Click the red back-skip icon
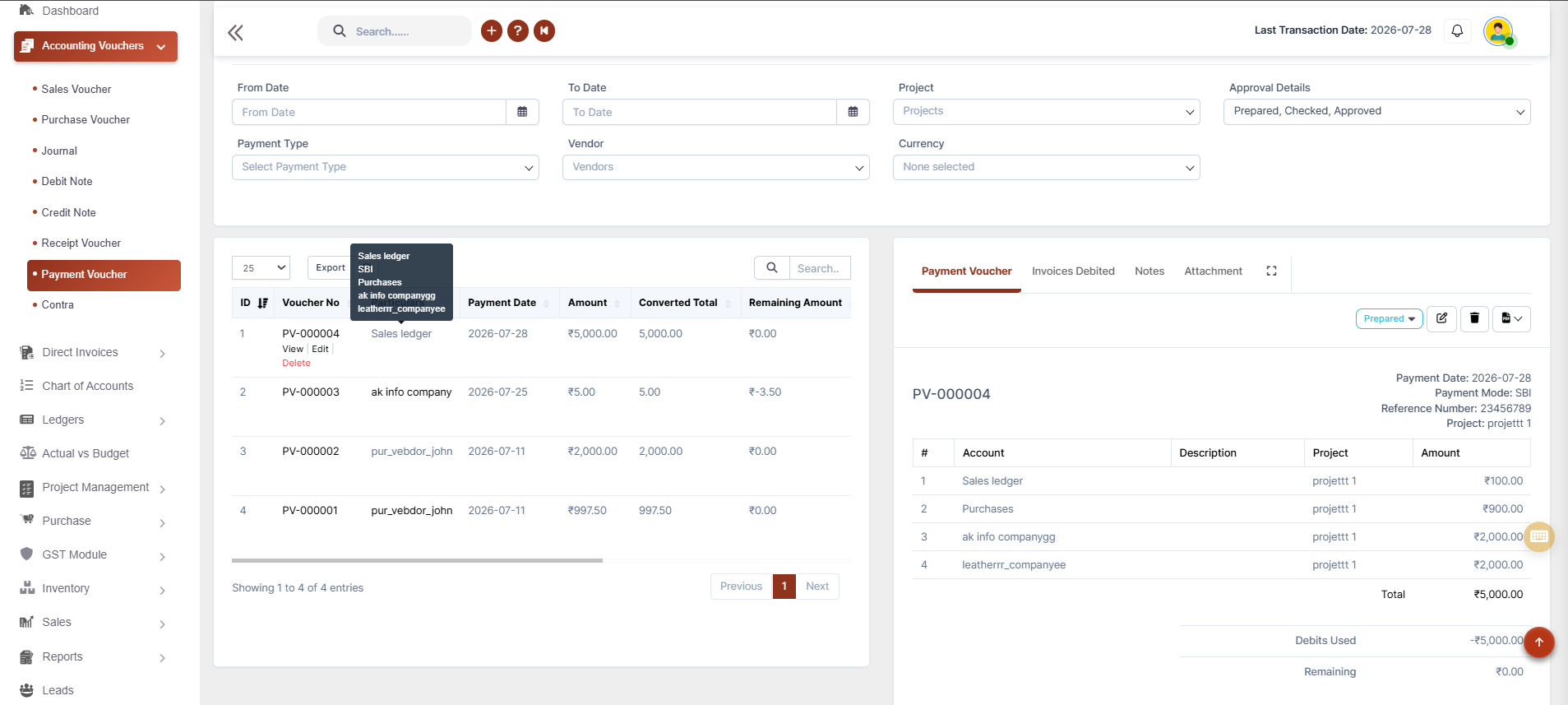The height and width of the screenshot is (705, 1568). tap(544, 31)
